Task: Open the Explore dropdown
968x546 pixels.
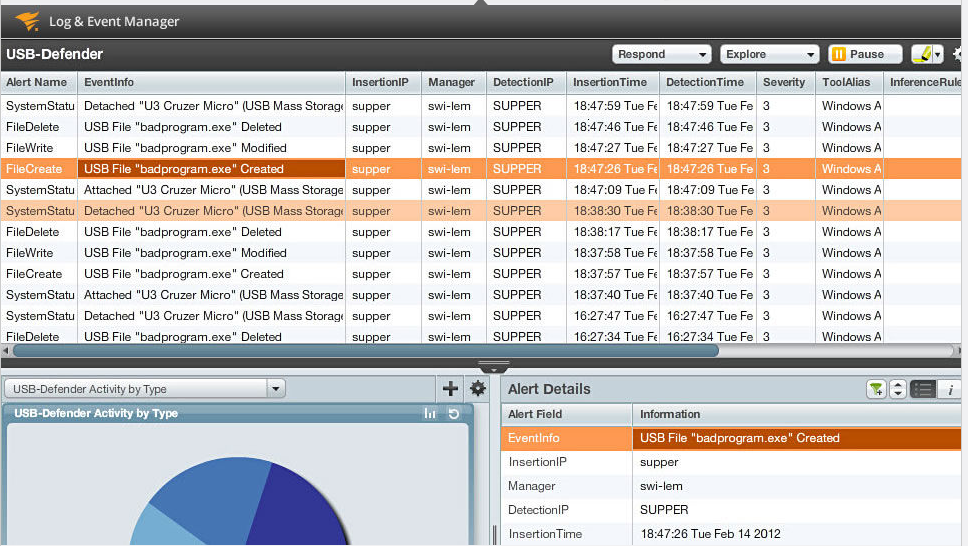Action: (x=769, y=54)
